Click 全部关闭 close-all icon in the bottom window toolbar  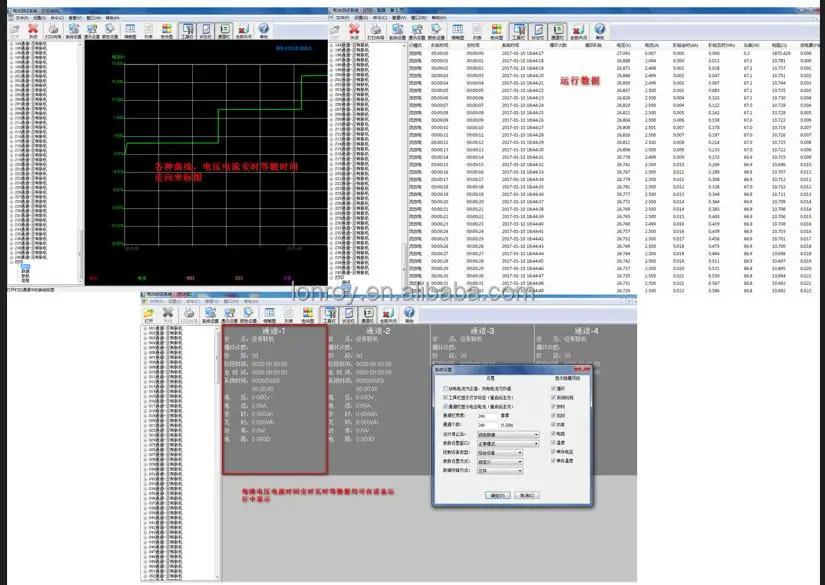(389, 315)
